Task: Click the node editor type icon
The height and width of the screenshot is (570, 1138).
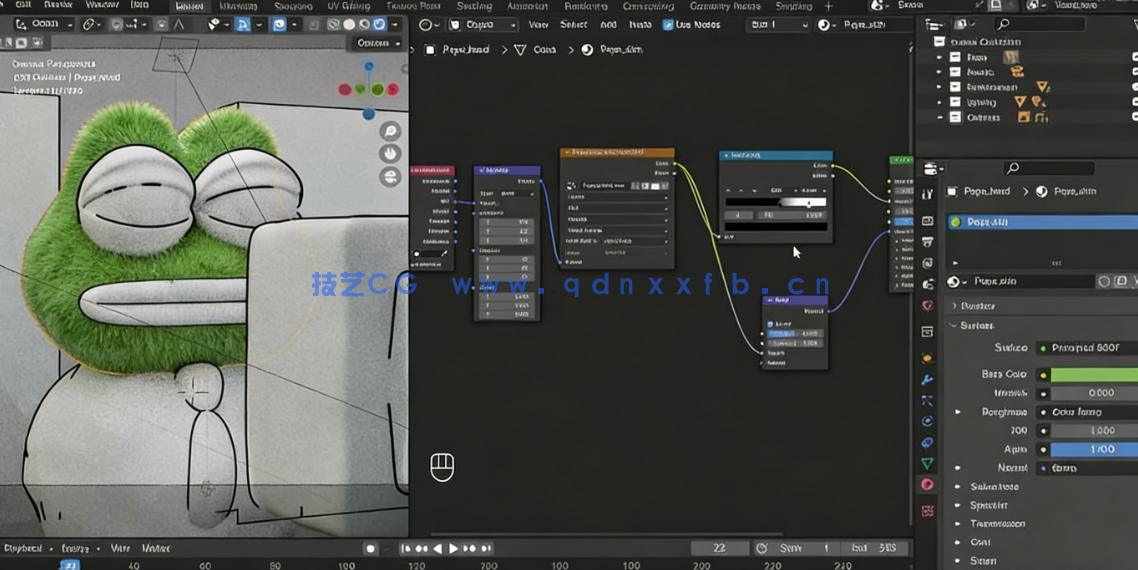Action: 430,25
